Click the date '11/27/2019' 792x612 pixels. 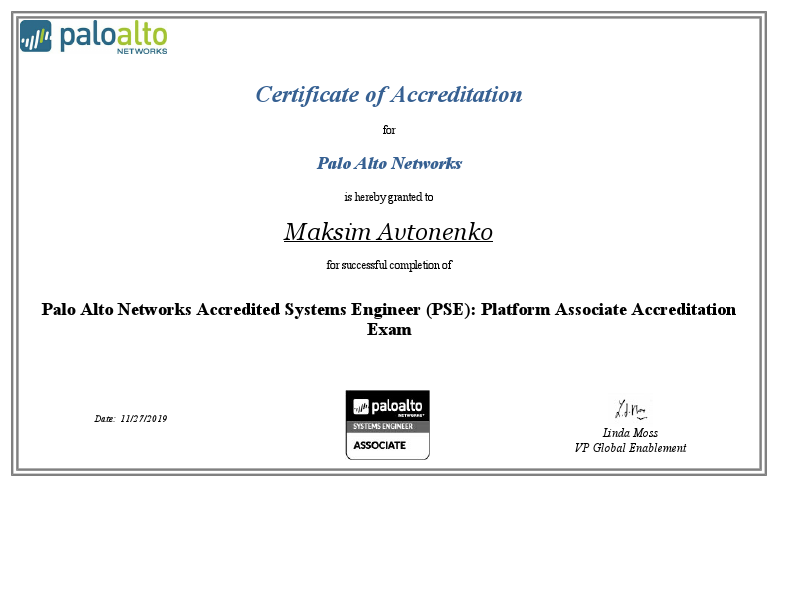(143, 419)
